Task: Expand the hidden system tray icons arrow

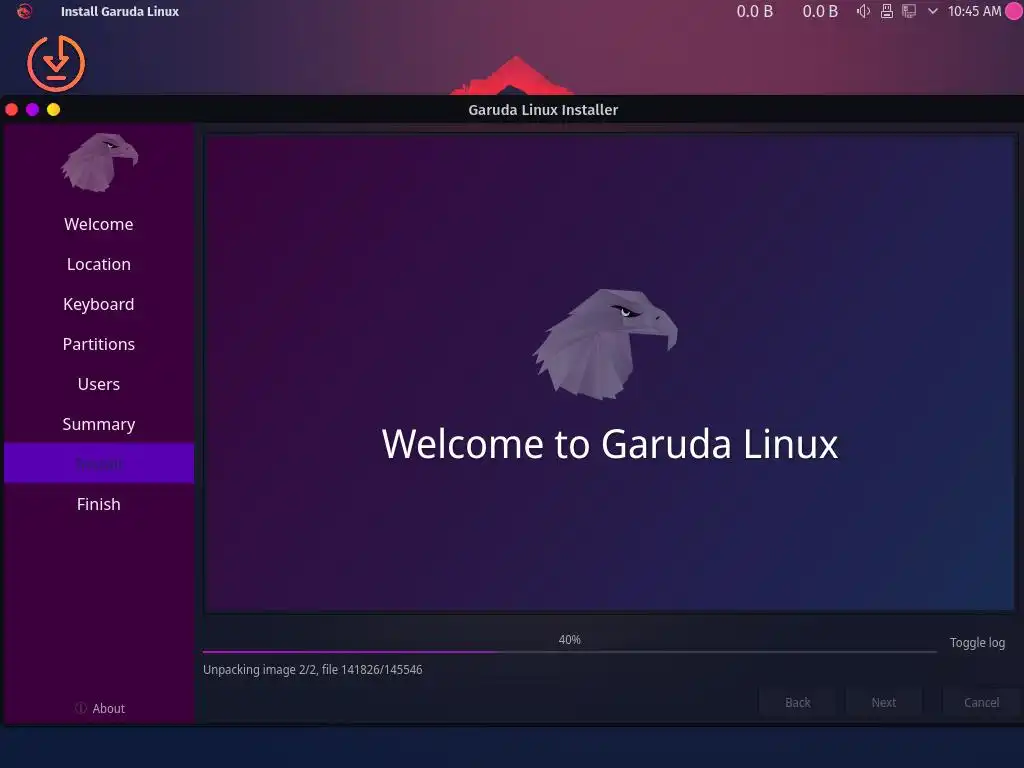Action: (933, 11)
